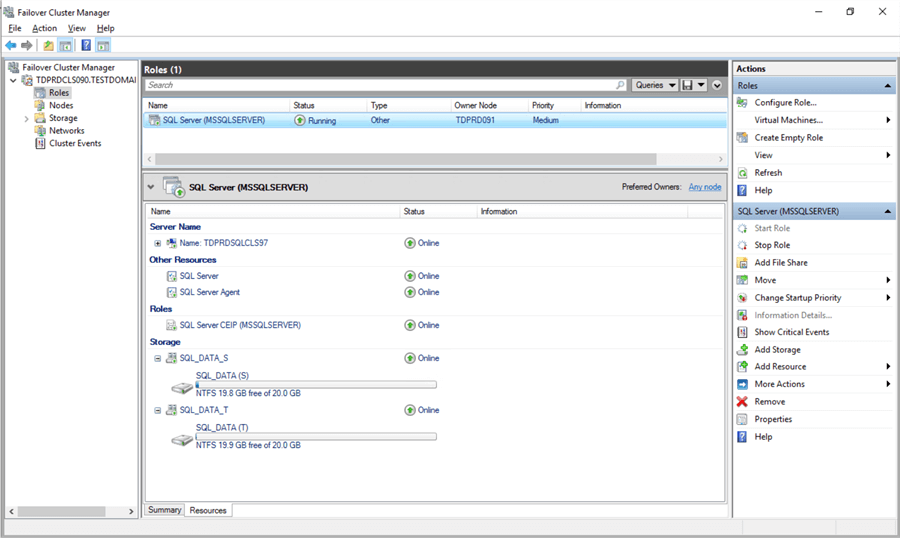Click the red Remove X icon

(x=742, y=402)
